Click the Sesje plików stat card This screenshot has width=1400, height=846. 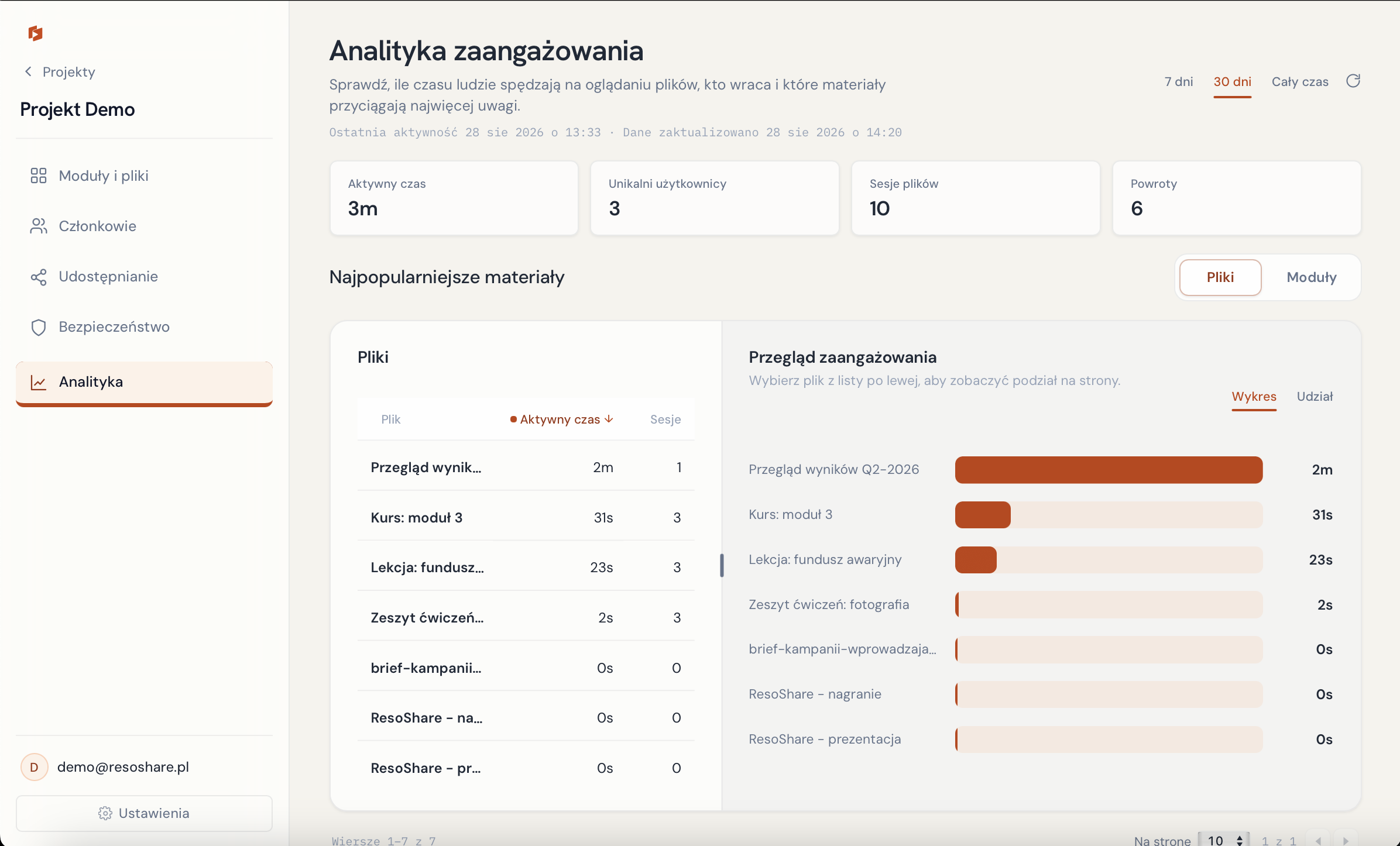click(x=976, y=198)
